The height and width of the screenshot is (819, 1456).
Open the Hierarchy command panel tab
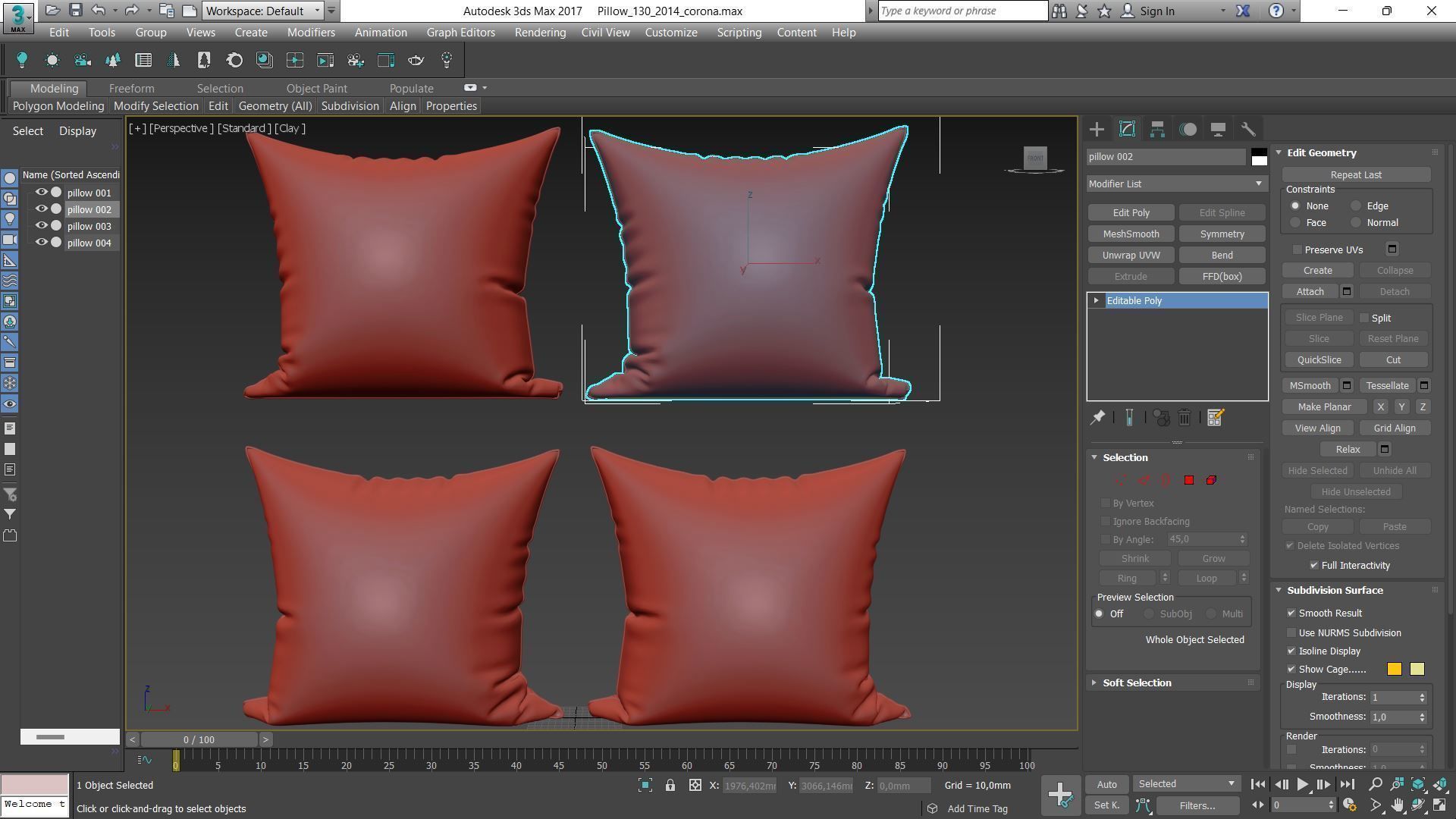point(1157,129)
